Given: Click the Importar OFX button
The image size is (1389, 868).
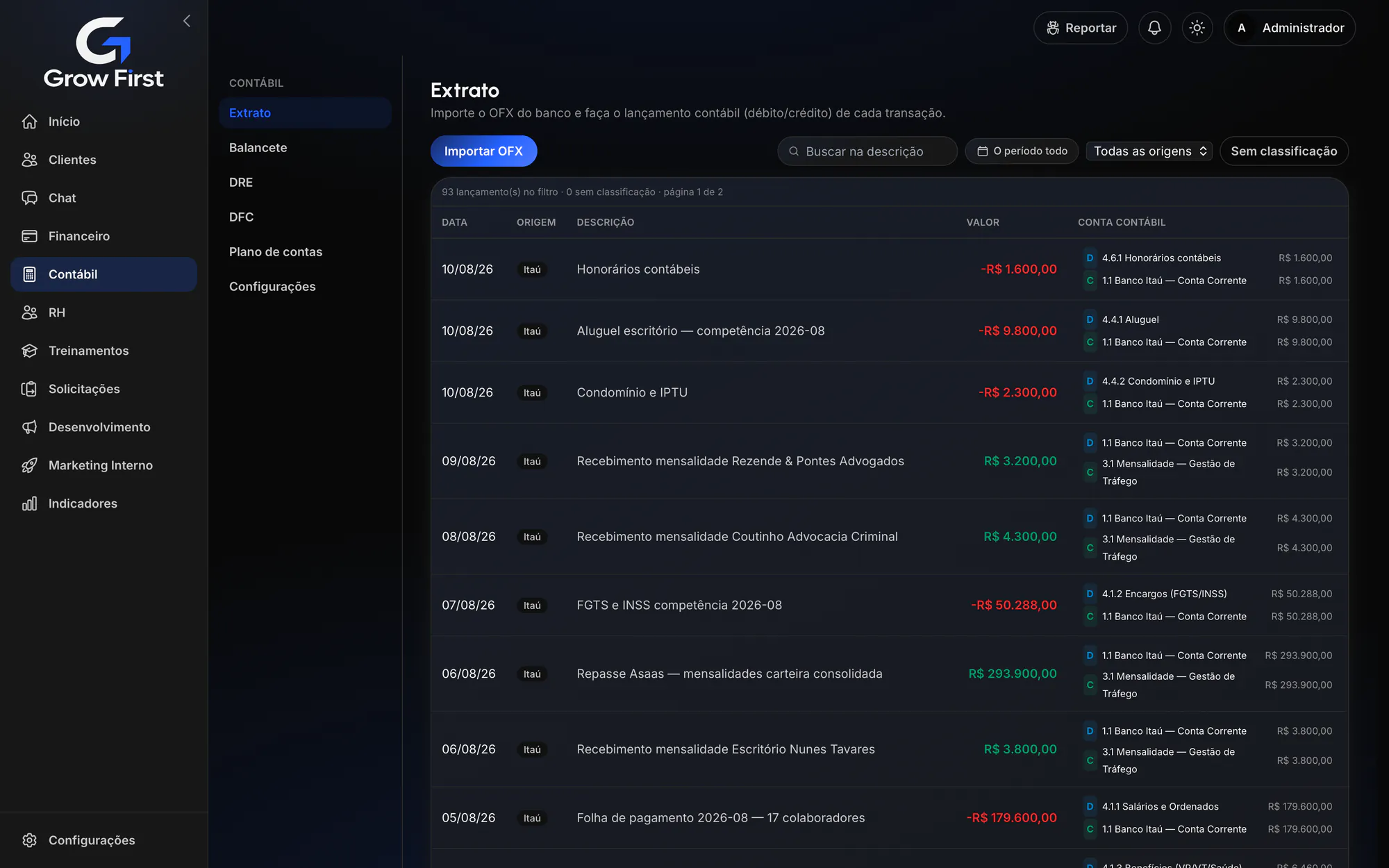Looking at the screenshot, I should click(x=483, y=151).
